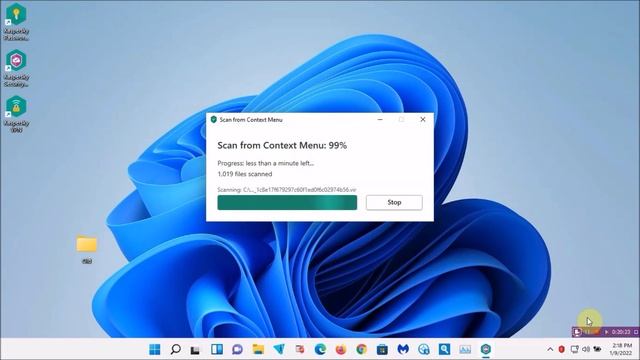Open Microsoft Store from the taskbar
The width and height of the screenshot is (640, 360).
coord(382,349)
